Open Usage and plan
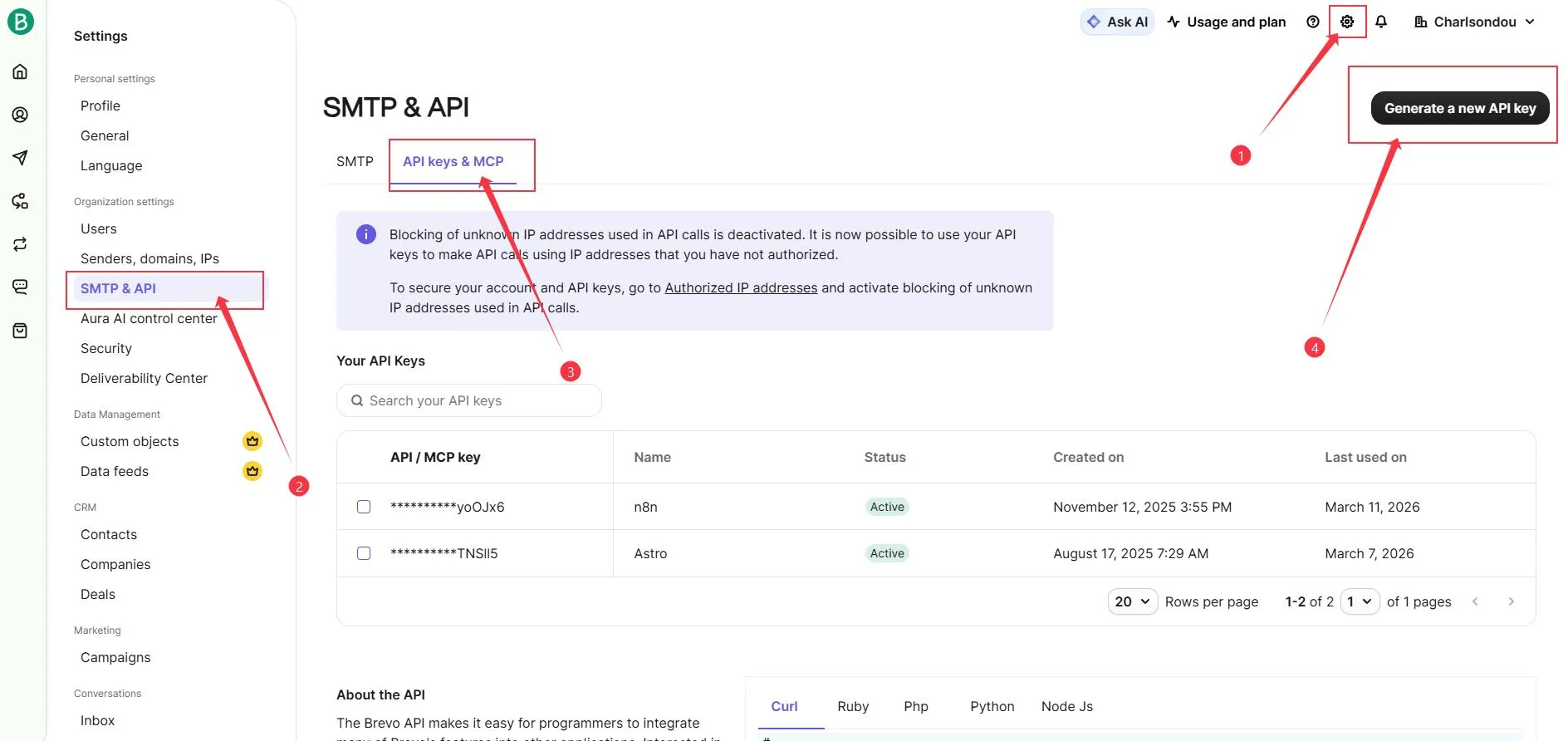Viewport: 1568px width, 741px height. (x=1226, y=22)
